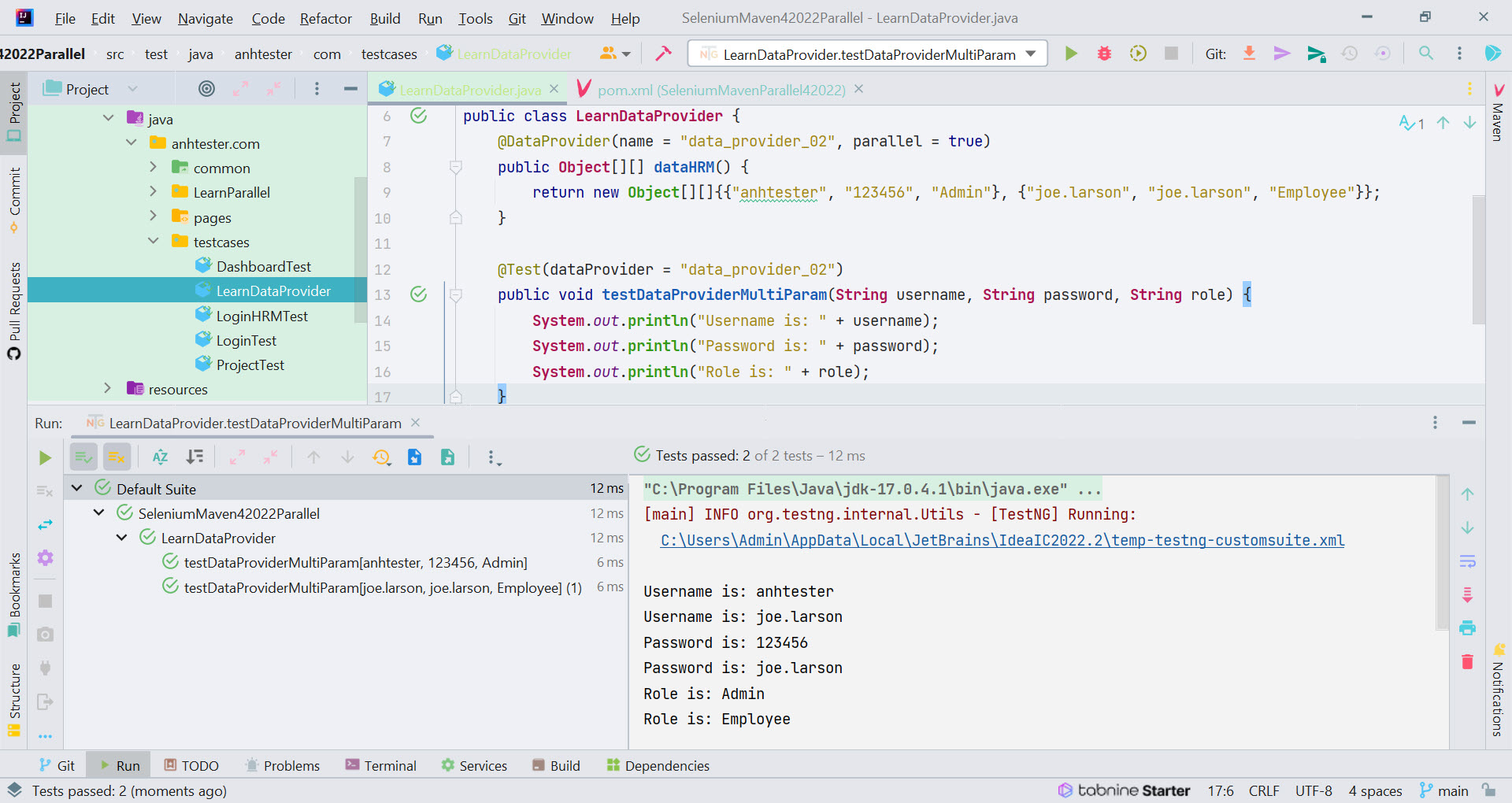1512x803 pixels.
Task: Open temp-testng-customsuite.xml link in console
Action: 1002,540
